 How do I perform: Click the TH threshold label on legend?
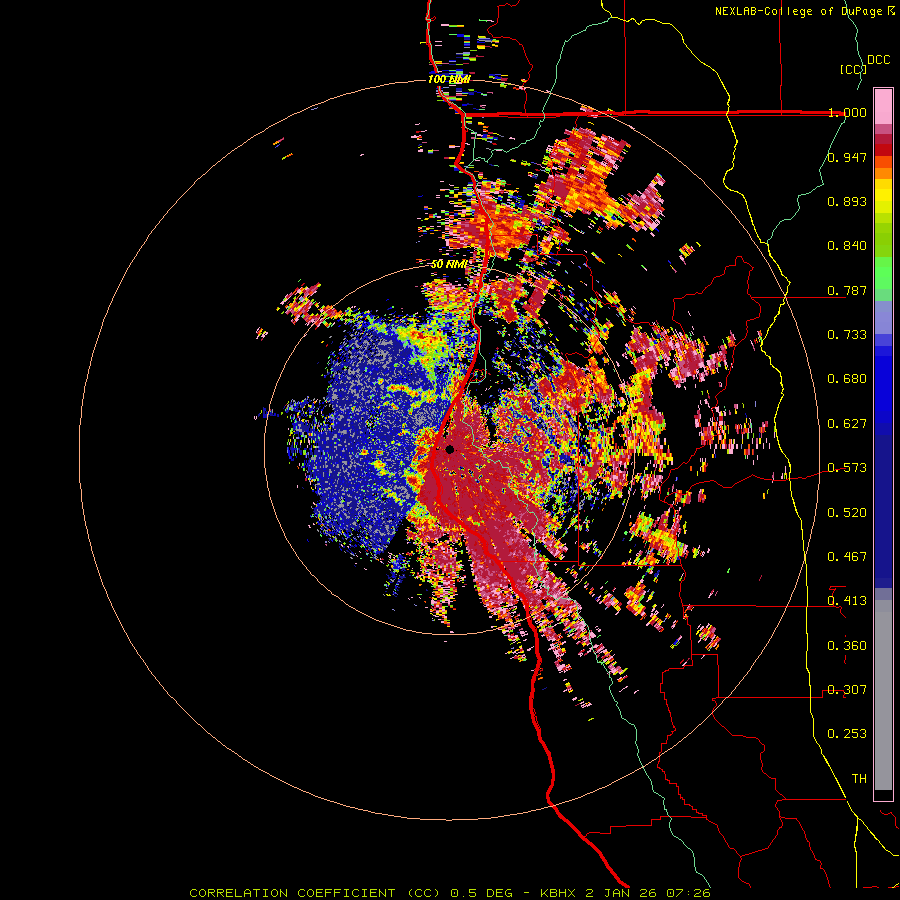click(859, 779)
